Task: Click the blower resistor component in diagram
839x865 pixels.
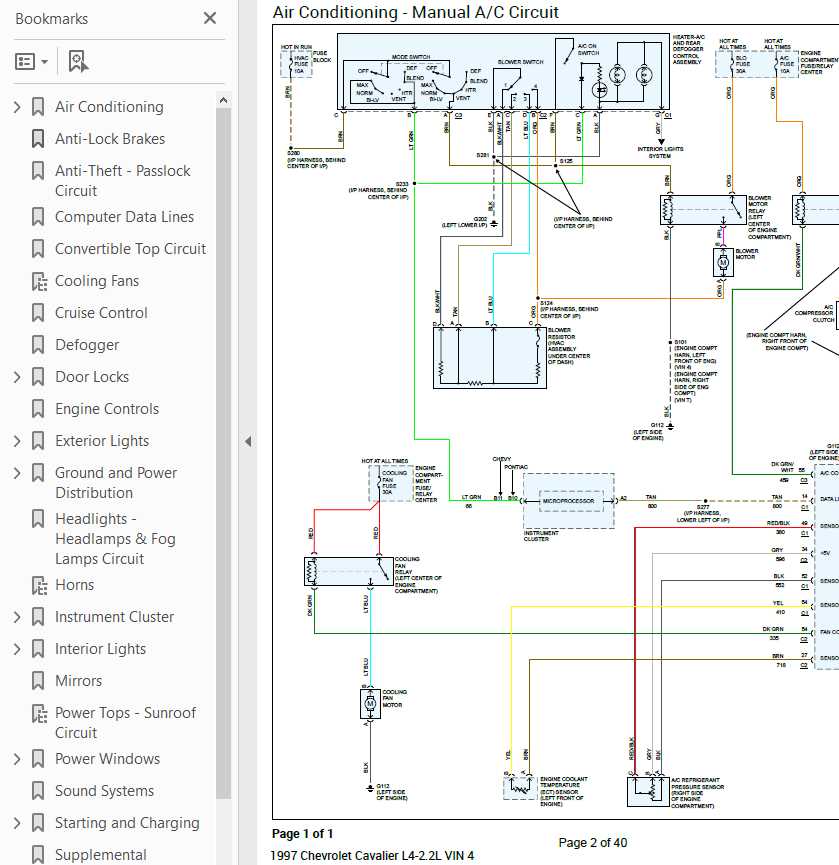Action: coord(490,357)
